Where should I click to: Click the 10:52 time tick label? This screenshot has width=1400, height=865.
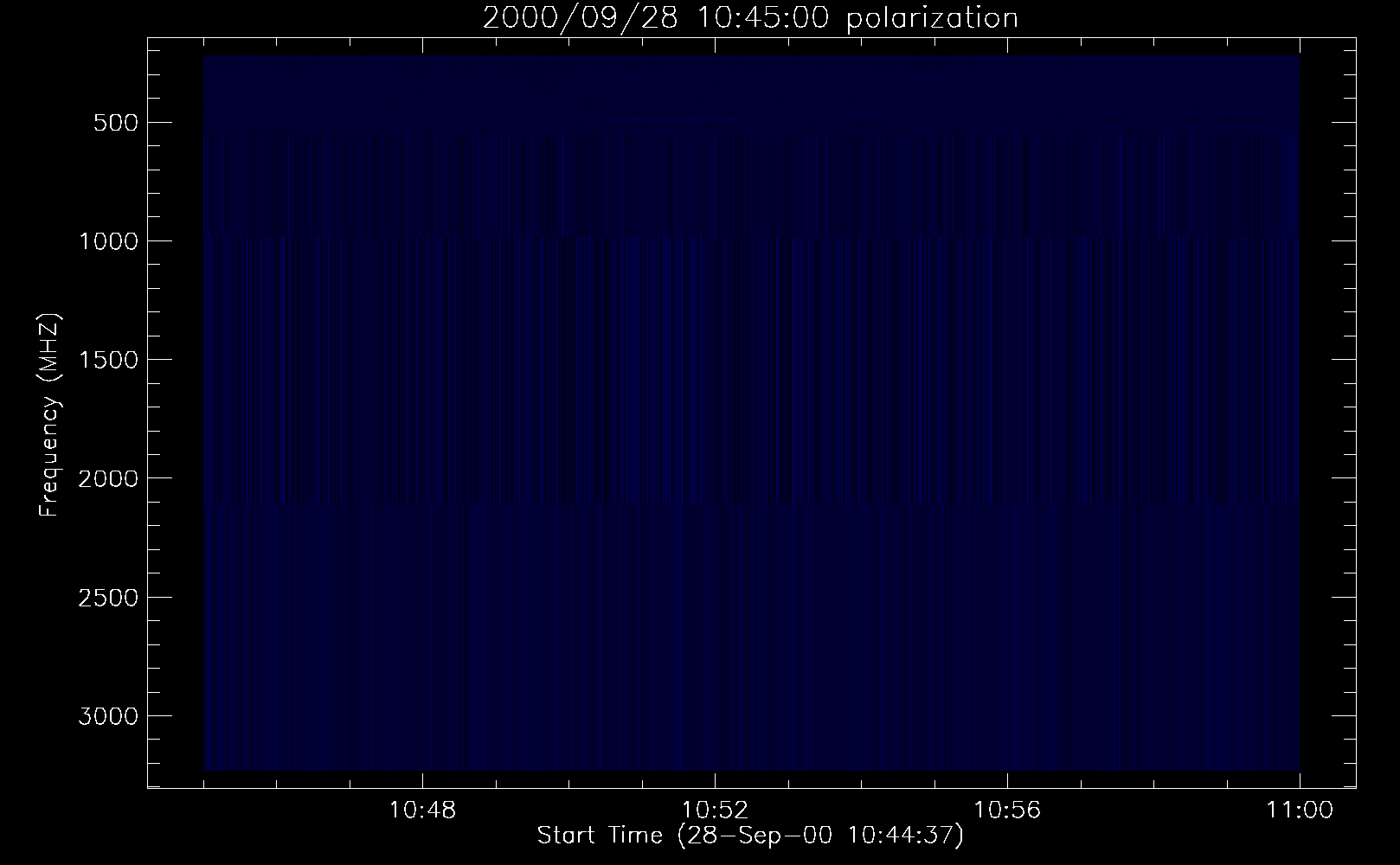point(715,811)
